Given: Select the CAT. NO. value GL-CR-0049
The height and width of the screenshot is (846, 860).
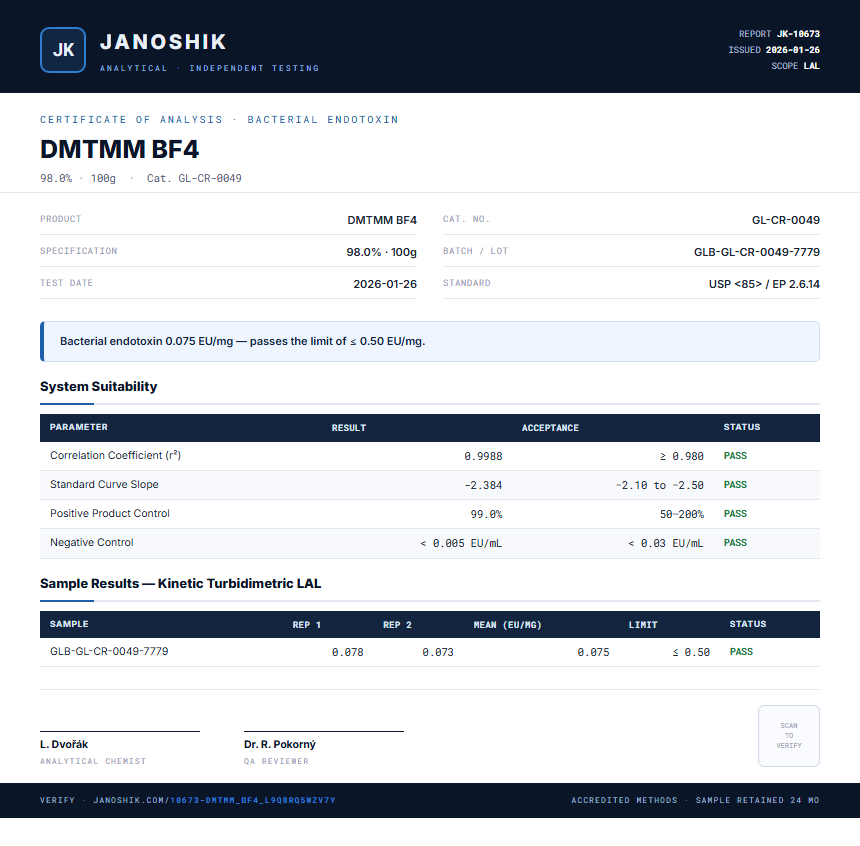Looking at the screenshot, I should point(785,220).
